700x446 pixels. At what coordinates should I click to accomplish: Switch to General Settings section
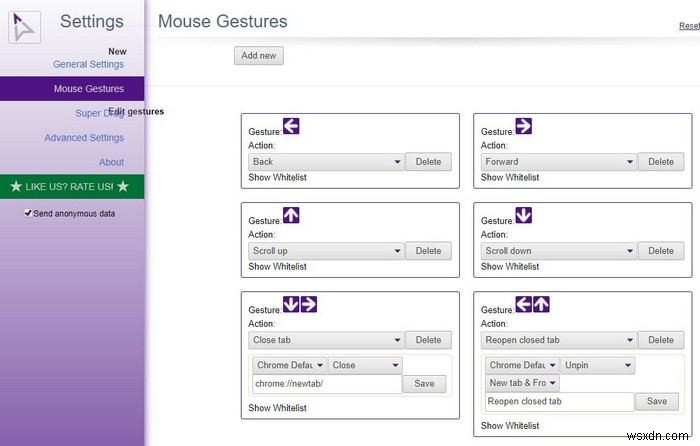coord(88,64)
